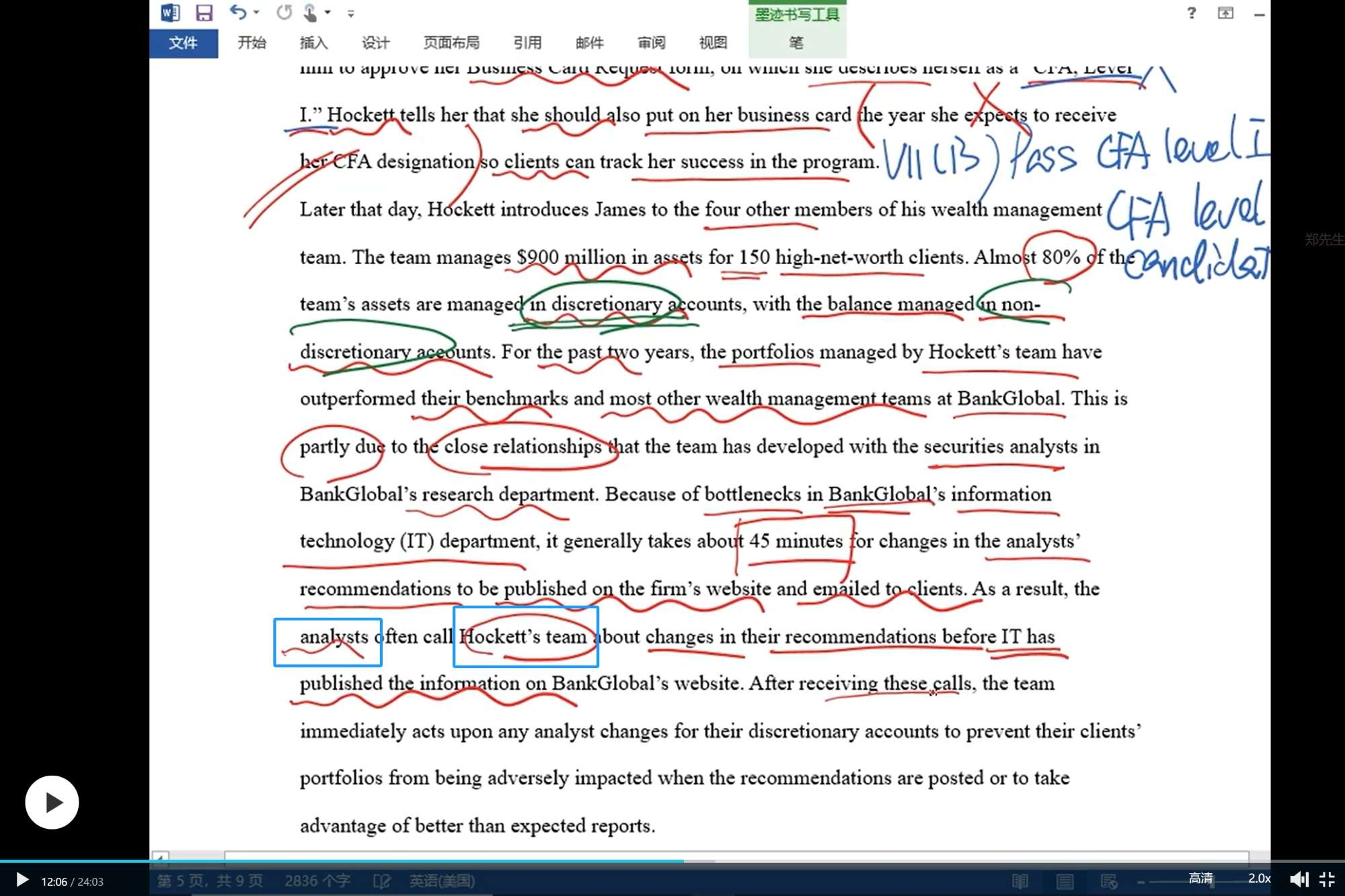The height and width of the screenshot is (896, 1345).
Task: Switch to Web Layout view
Action: click(x=1109, y=881)
